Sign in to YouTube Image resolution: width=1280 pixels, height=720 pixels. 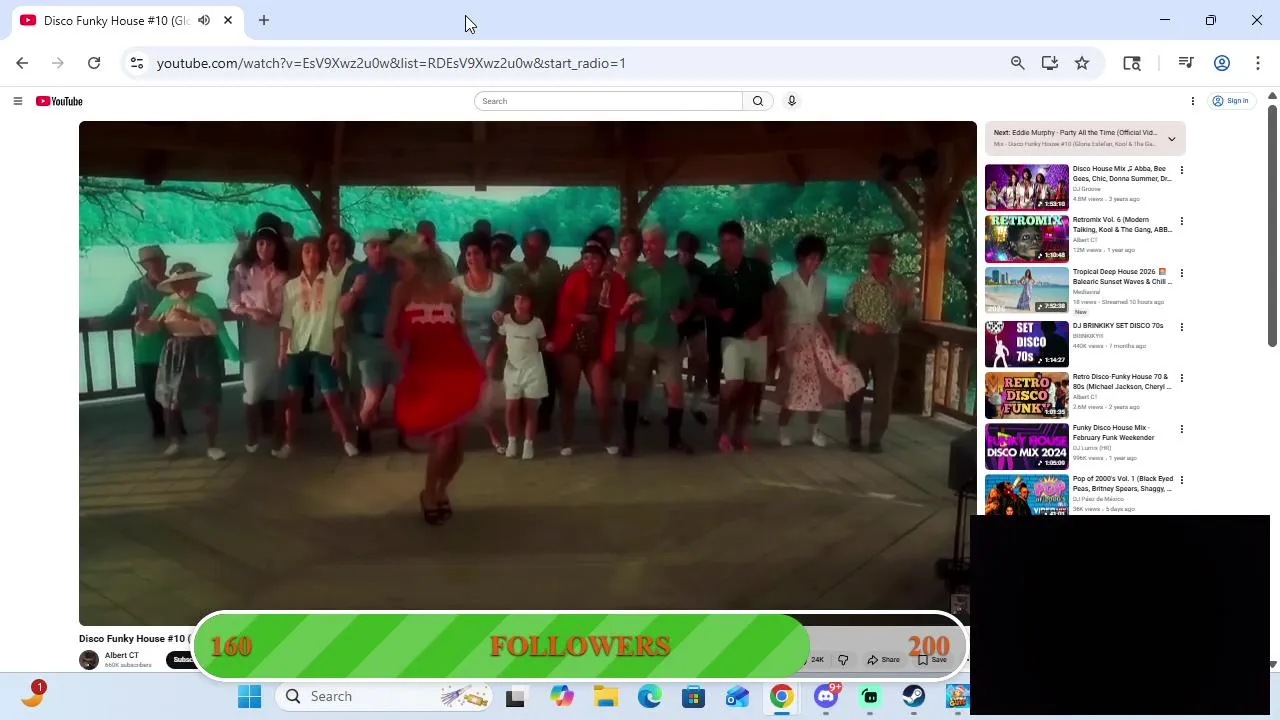pos(1231,101)
